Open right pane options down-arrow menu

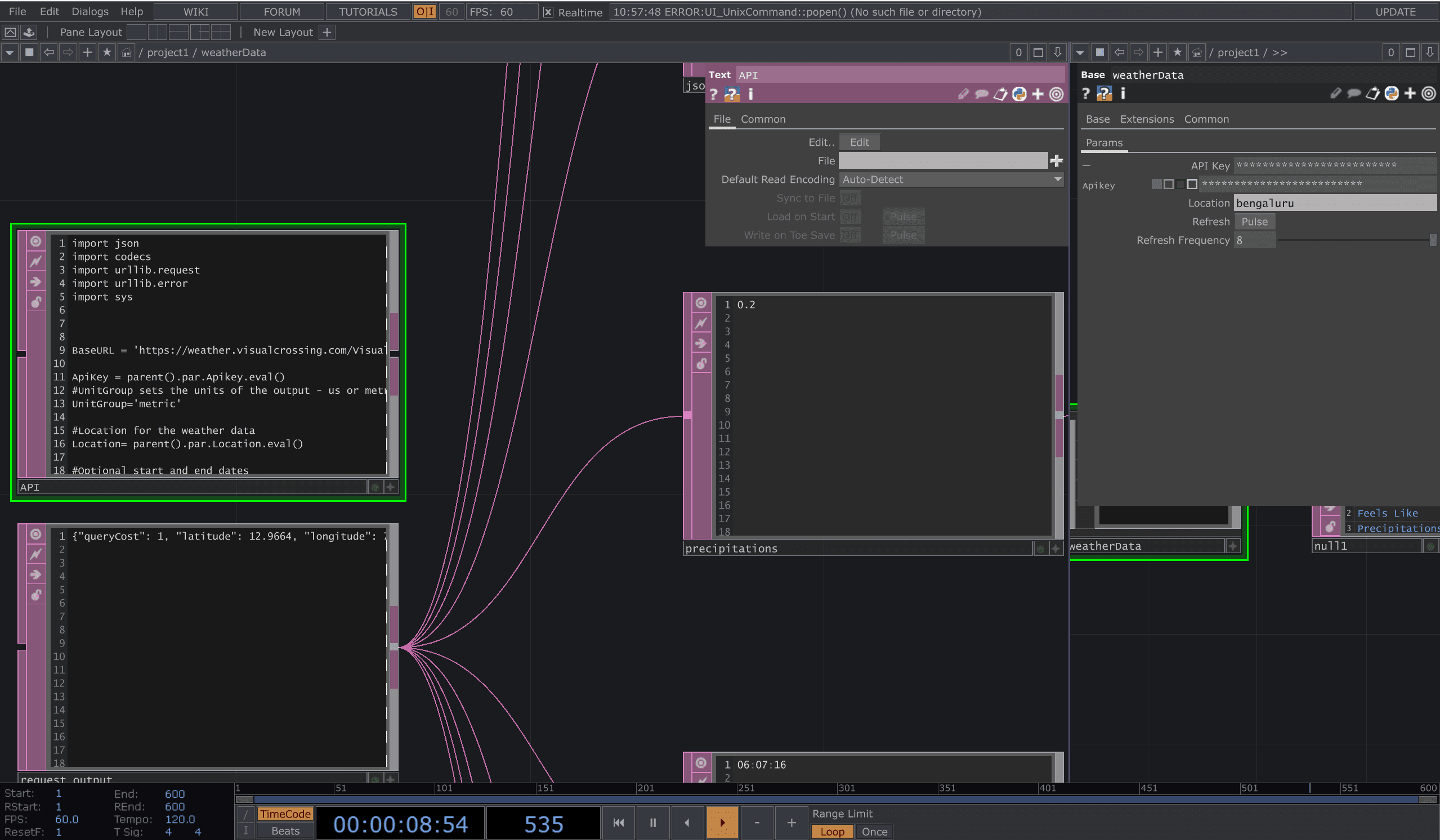coord(1430,52)
